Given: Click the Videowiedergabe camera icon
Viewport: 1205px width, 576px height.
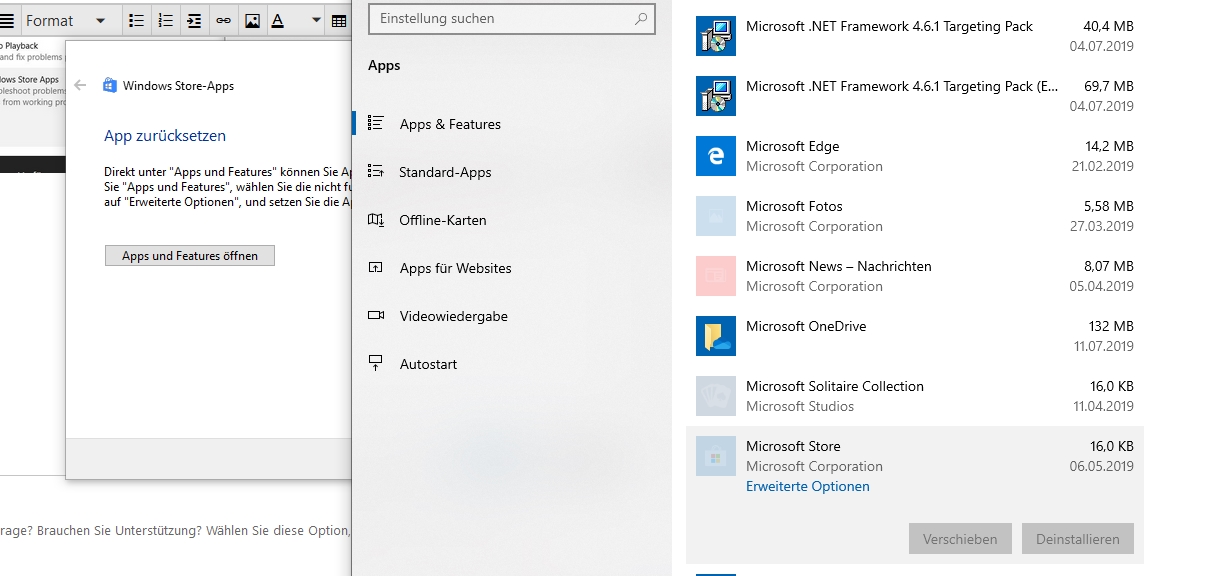Looking at the screenshot, I should coord(376,315).
